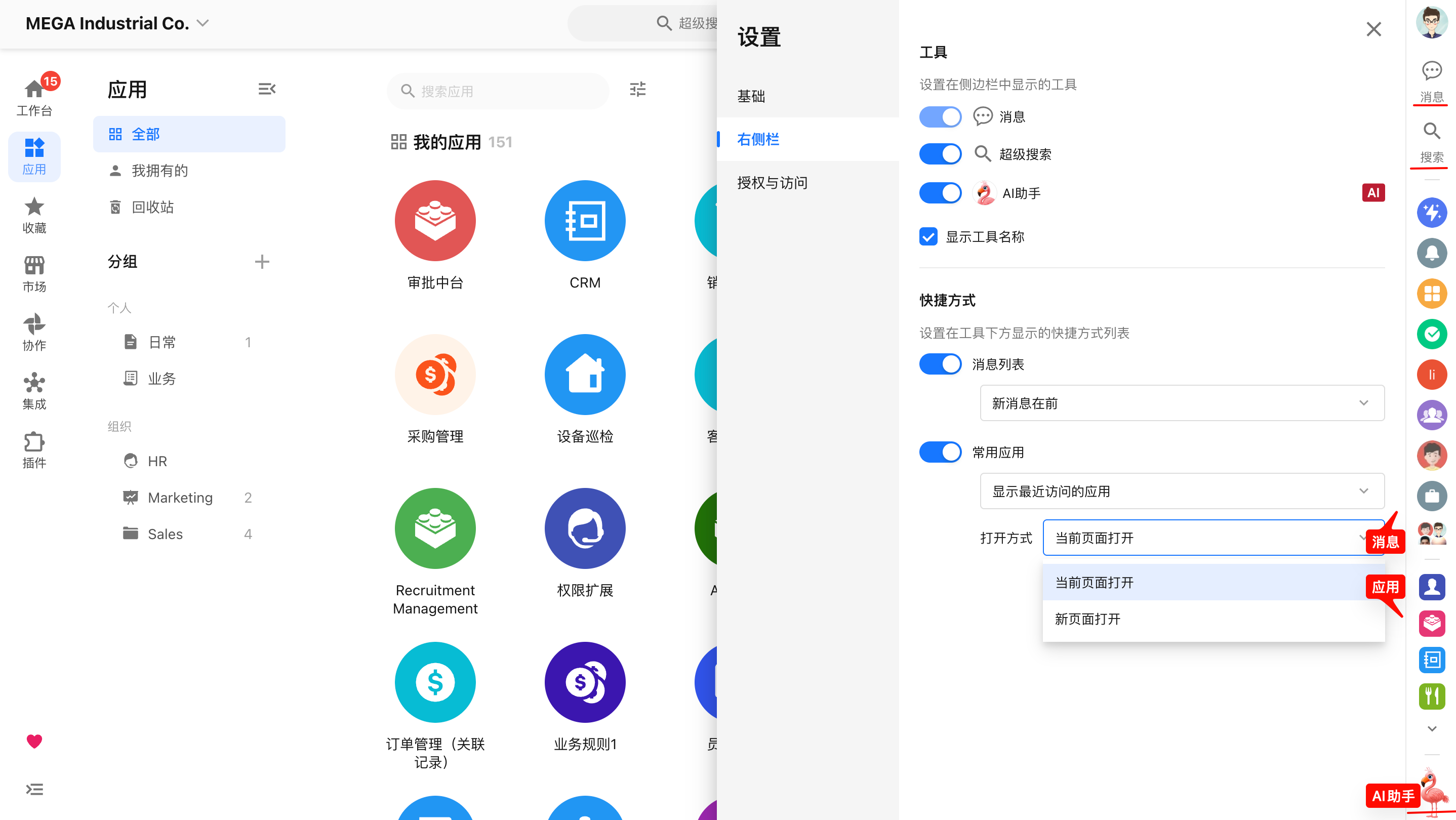
Task: Open the CRM app icon
Action: (x=585, y=220)
